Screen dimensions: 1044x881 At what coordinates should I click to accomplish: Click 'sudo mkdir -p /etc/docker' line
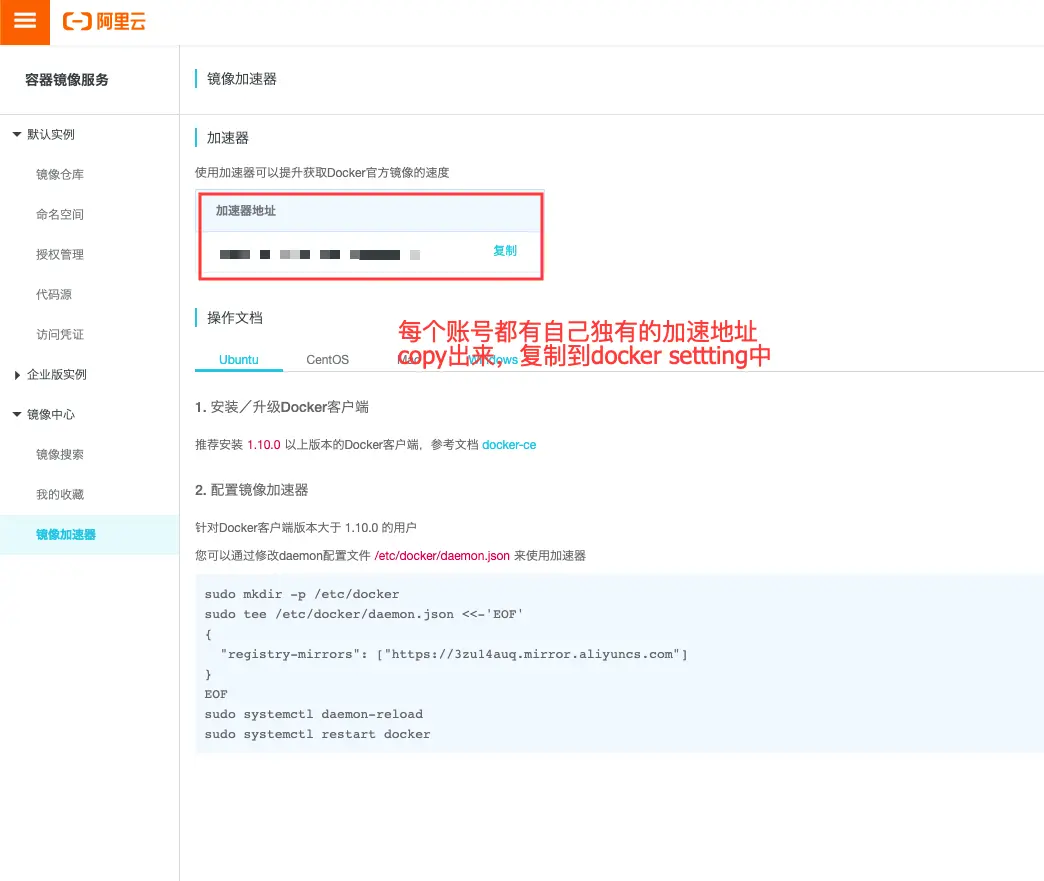302,594
